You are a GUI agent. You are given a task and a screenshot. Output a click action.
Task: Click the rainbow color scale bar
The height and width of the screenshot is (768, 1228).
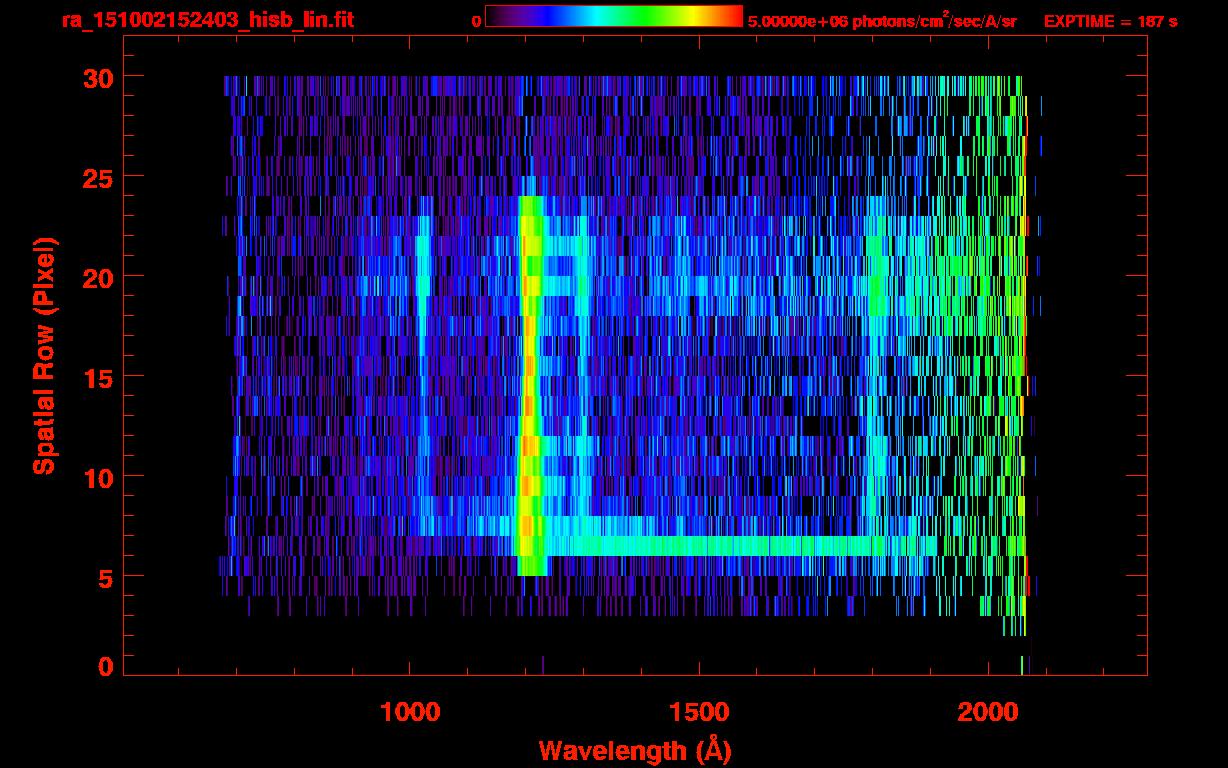(613, 16)
